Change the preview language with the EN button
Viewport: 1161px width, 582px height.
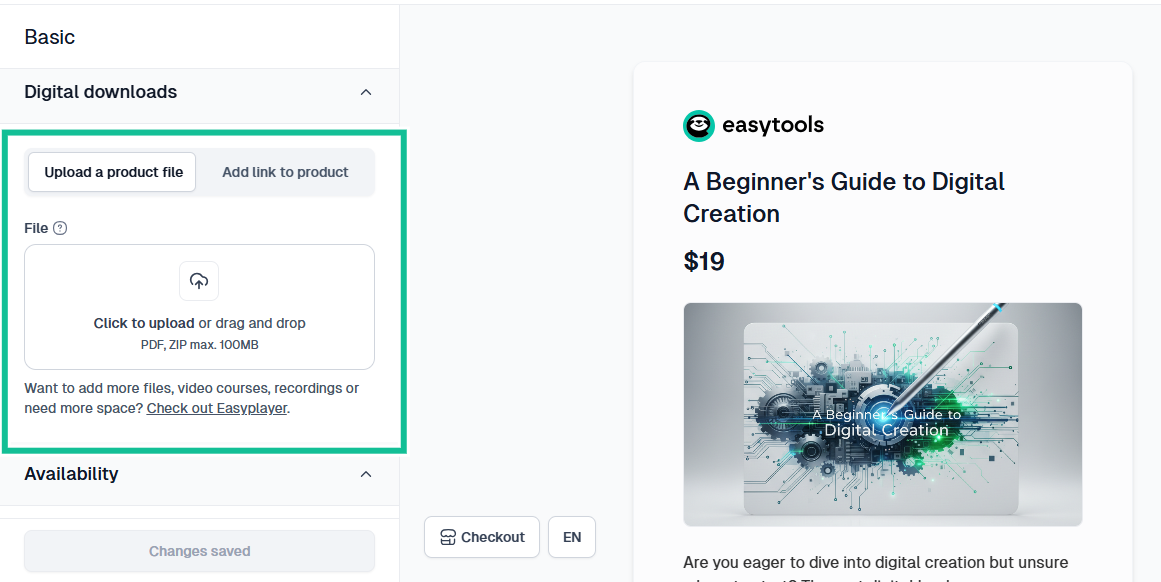click(571, 537)
